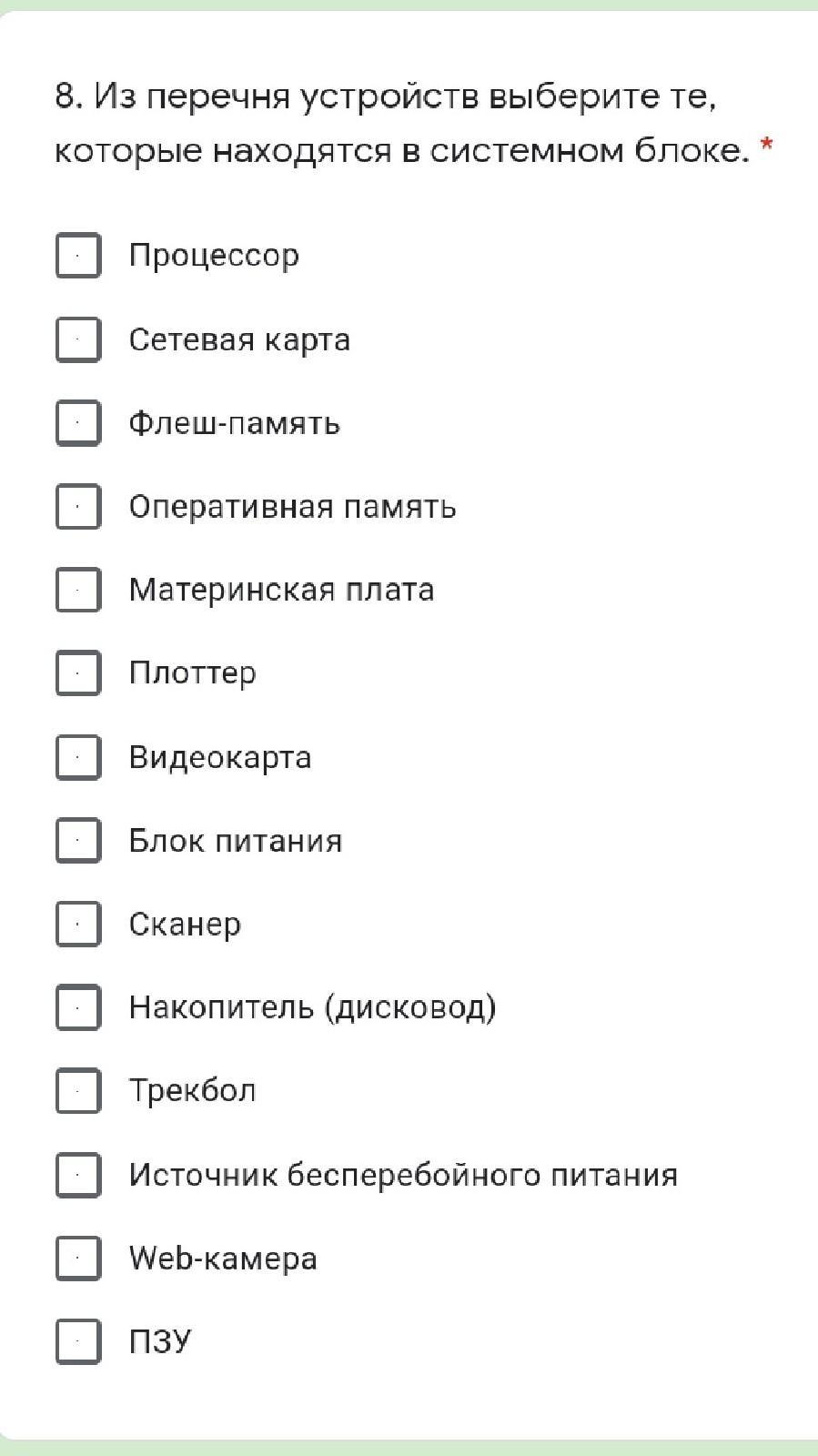Screen dimensions: 818x1456
Task: Click the Видеокарта label text
Action: pos(220,757)
